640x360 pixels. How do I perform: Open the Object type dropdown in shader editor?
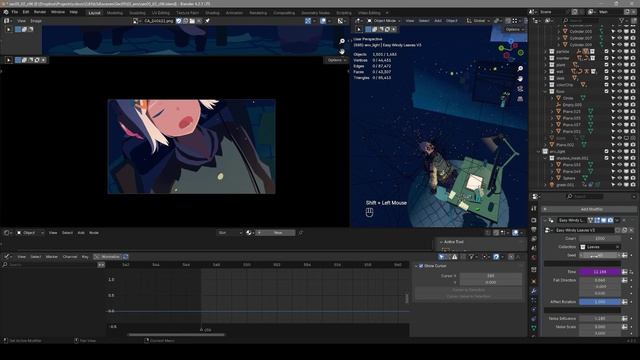30,233
